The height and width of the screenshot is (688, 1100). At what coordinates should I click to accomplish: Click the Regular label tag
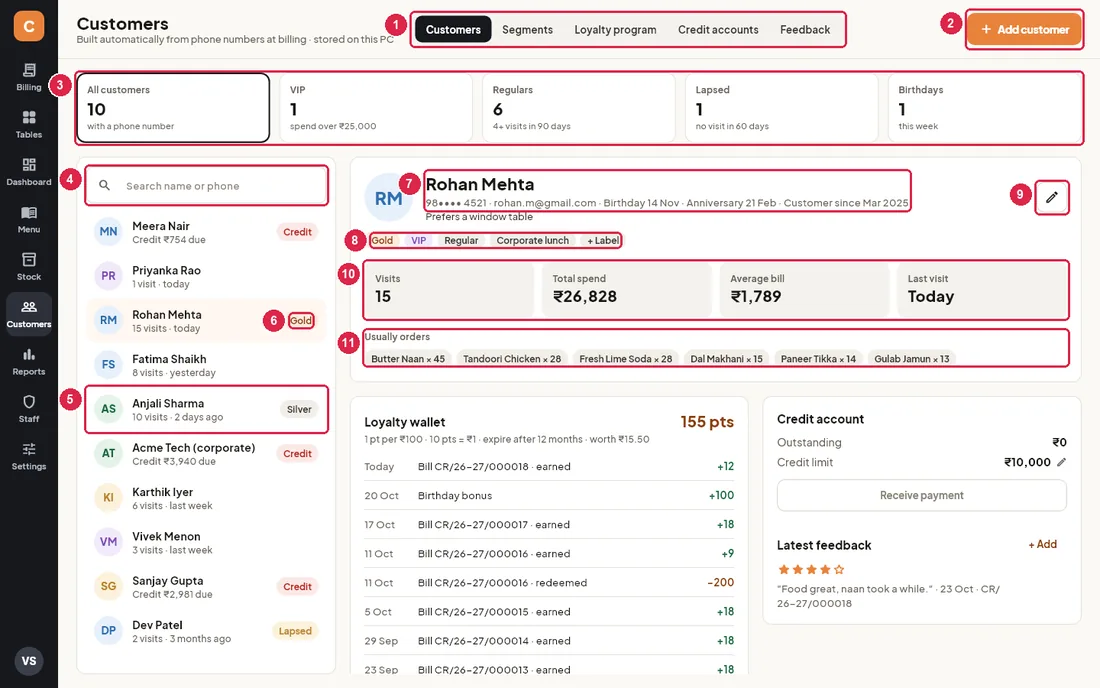(461, 241)
